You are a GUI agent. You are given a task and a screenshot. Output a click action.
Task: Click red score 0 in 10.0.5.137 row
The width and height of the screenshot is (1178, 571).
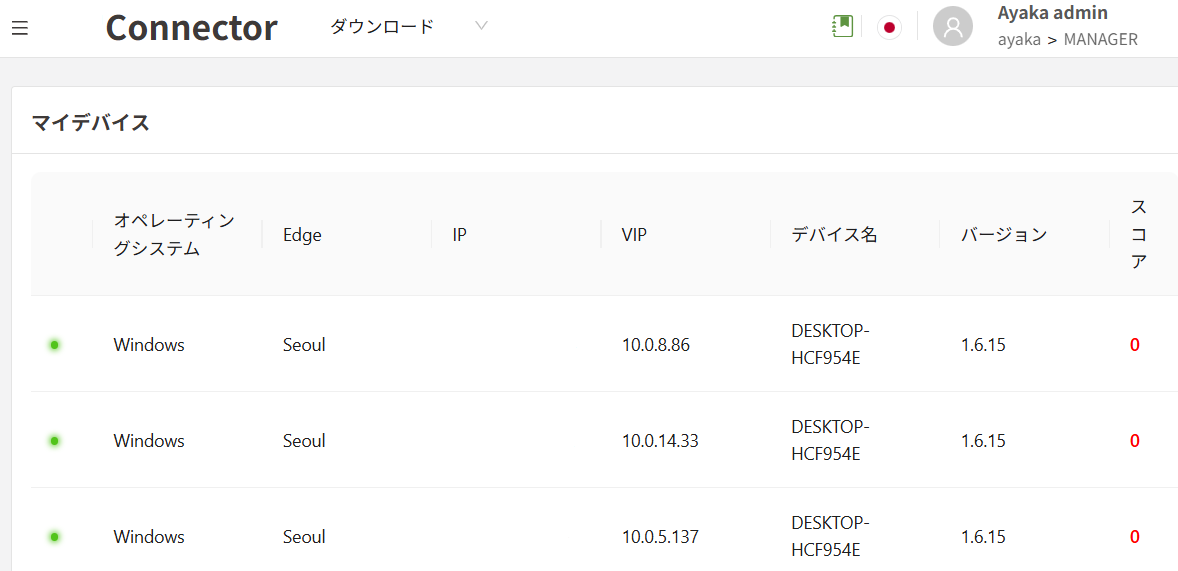coord(1135,537)
